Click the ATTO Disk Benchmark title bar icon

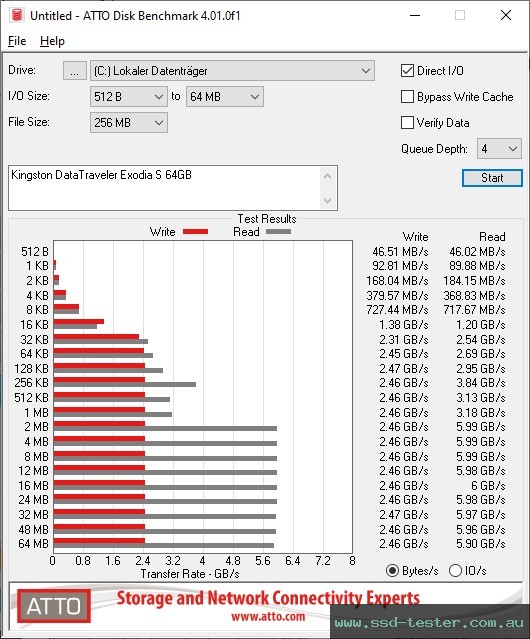[x=17, y=15]
